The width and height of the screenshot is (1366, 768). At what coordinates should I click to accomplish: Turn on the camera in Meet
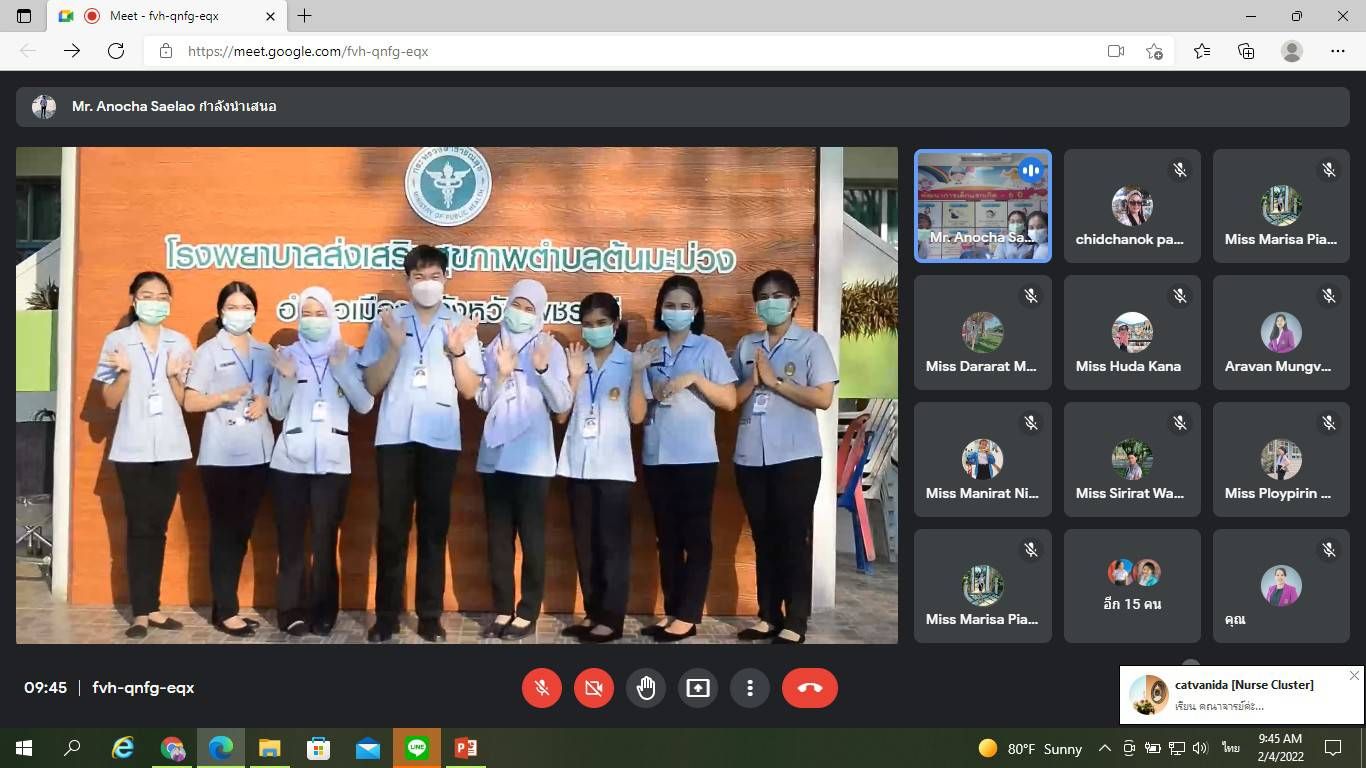pyautogui.click(x=594, y=688)
